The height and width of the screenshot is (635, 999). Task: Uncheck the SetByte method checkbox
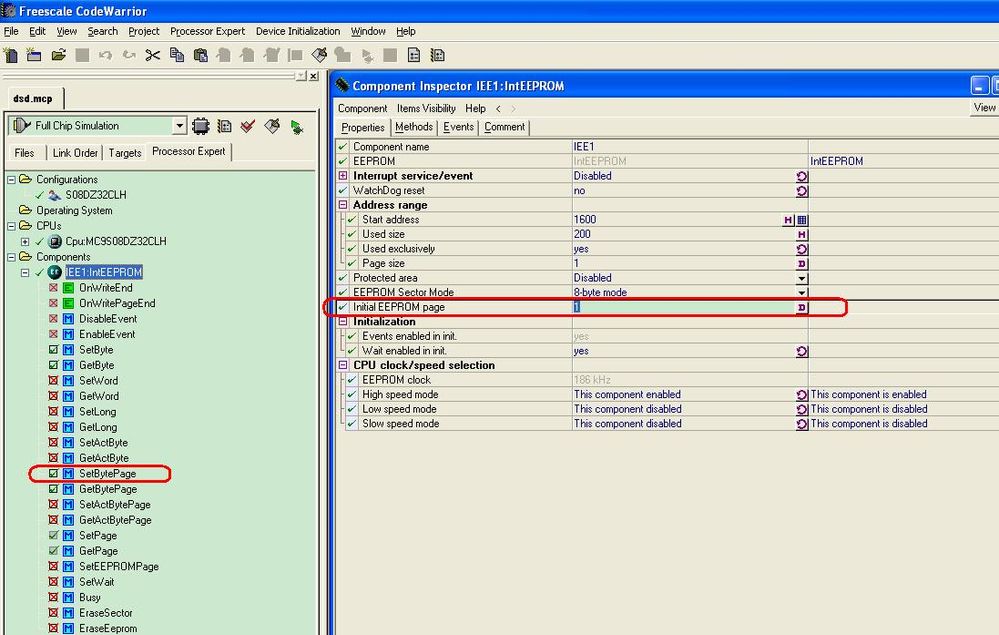(x=54, y=350)
